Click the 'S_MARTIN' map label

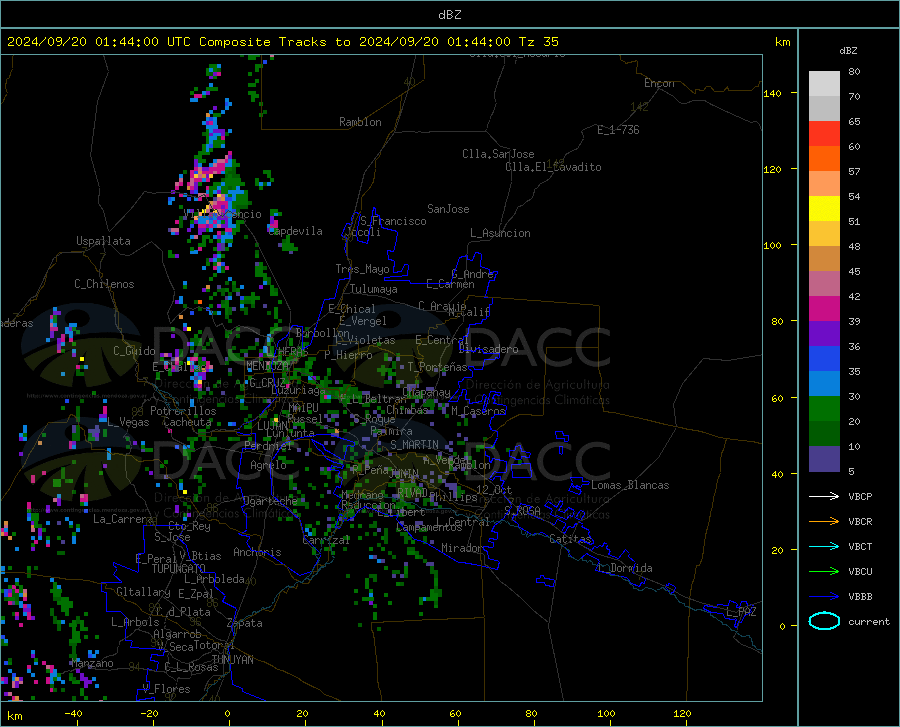pos(414,445)
